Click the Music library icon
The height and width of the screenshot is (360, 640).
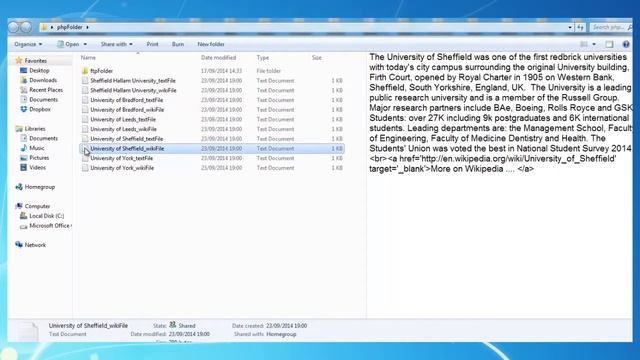coord(24,148)
